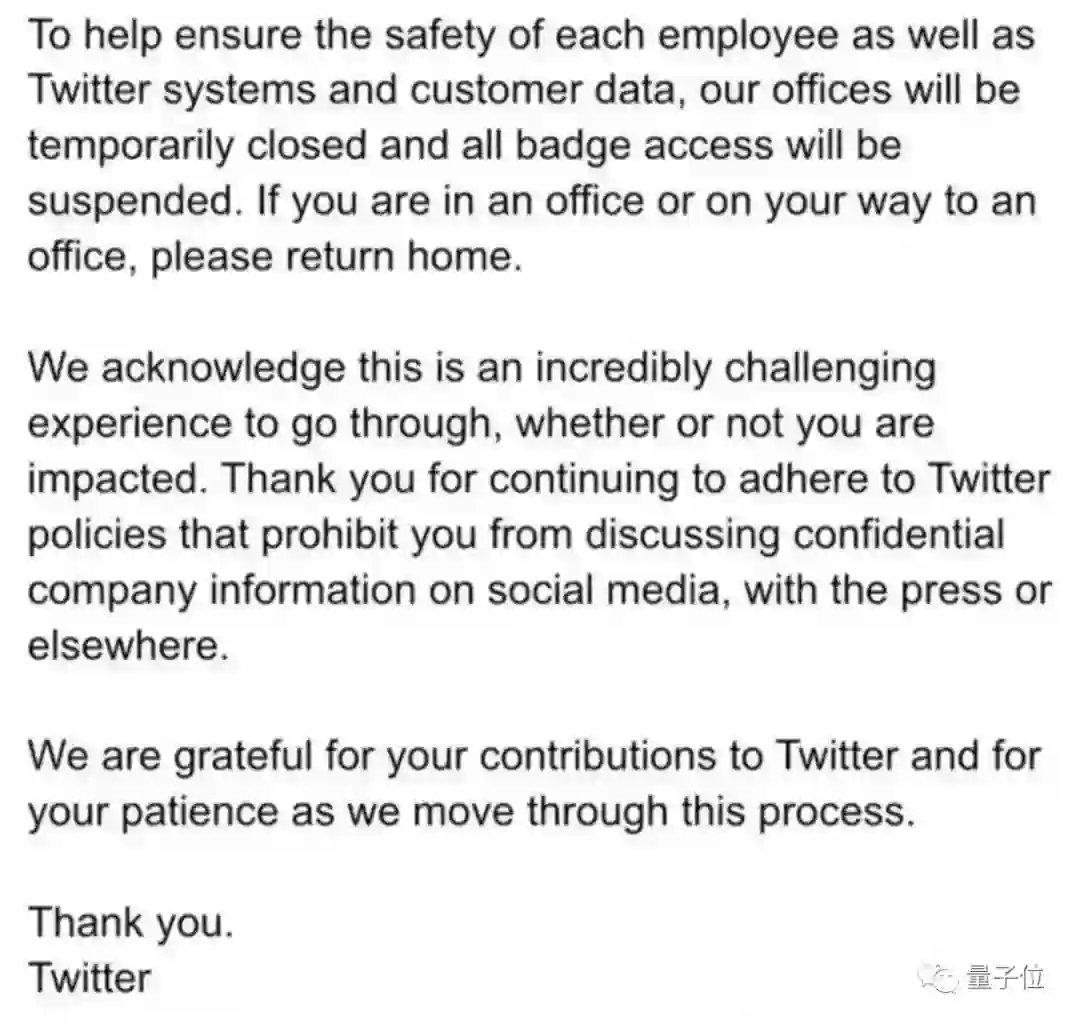Select the word "temporarily"
Screen dimensions: 1080x1025
pyautogui.click(x=131, y=146)
